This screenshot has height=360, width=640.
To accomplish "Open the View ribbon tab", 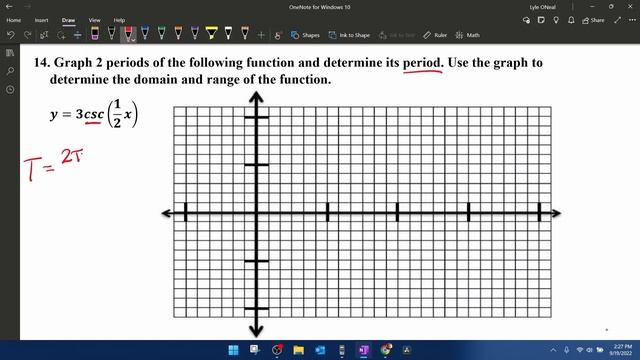I will tap(94, 20).
